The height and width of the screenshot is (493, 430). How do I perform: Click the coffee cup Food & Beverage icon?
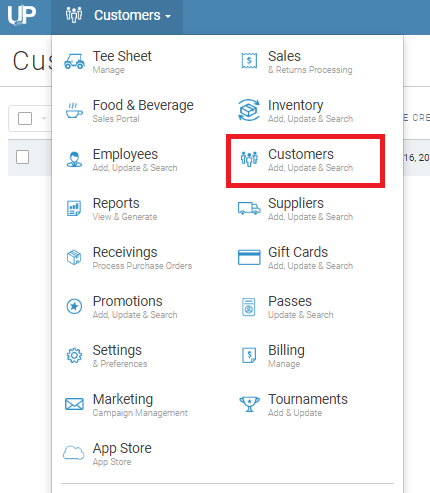point(74,110)
